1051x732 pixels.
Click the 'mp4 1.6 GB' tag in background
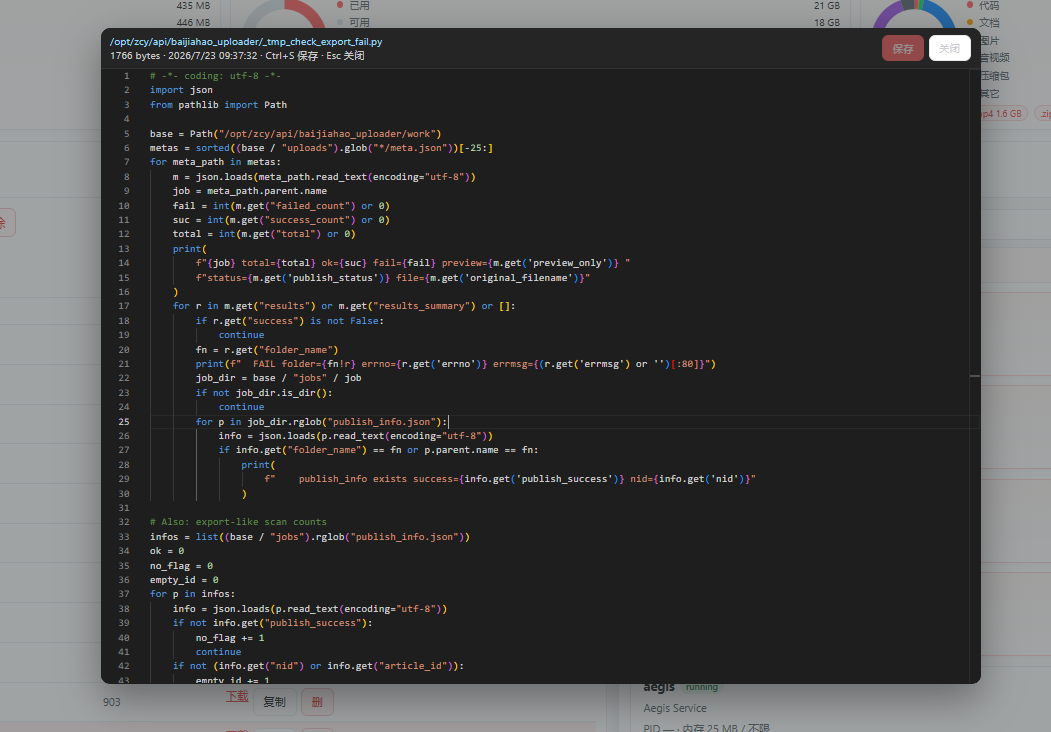pos(1003,114)
